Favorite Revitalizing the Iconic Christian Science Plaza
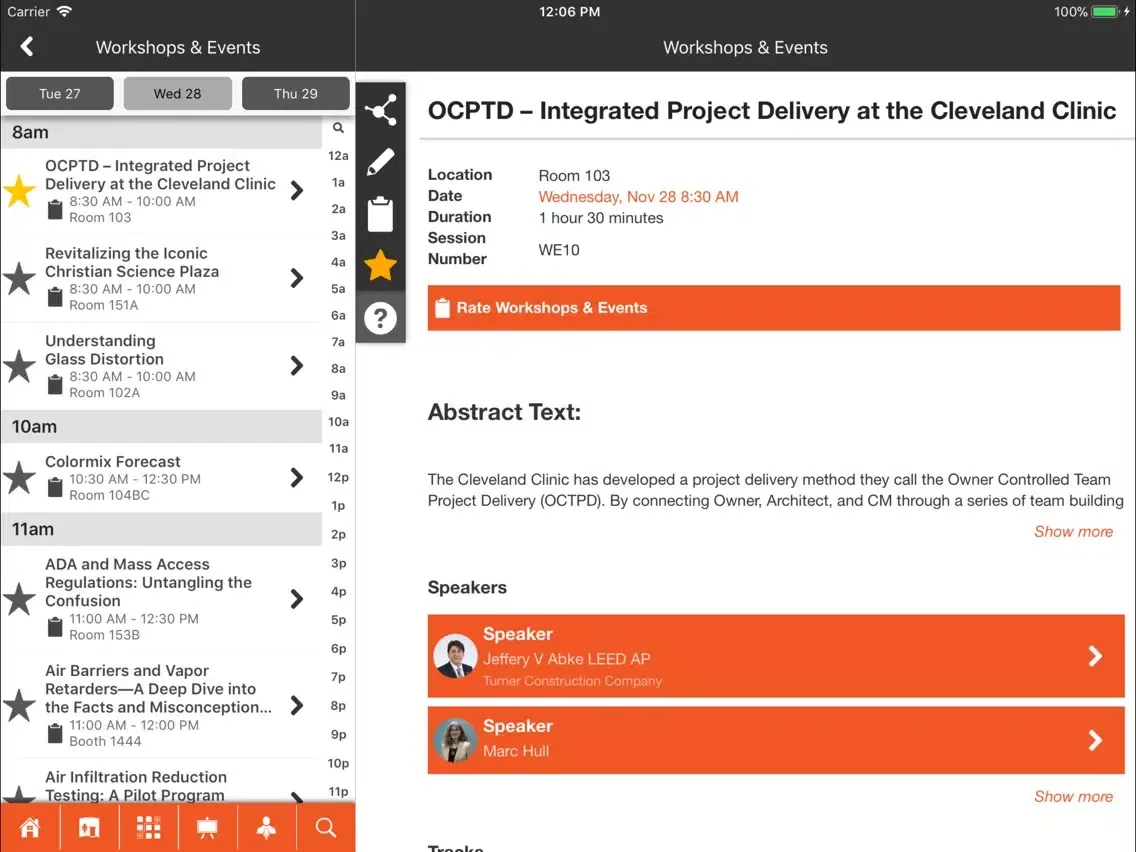This screenshot has height=852, width=1136. (x=20, y=279)
